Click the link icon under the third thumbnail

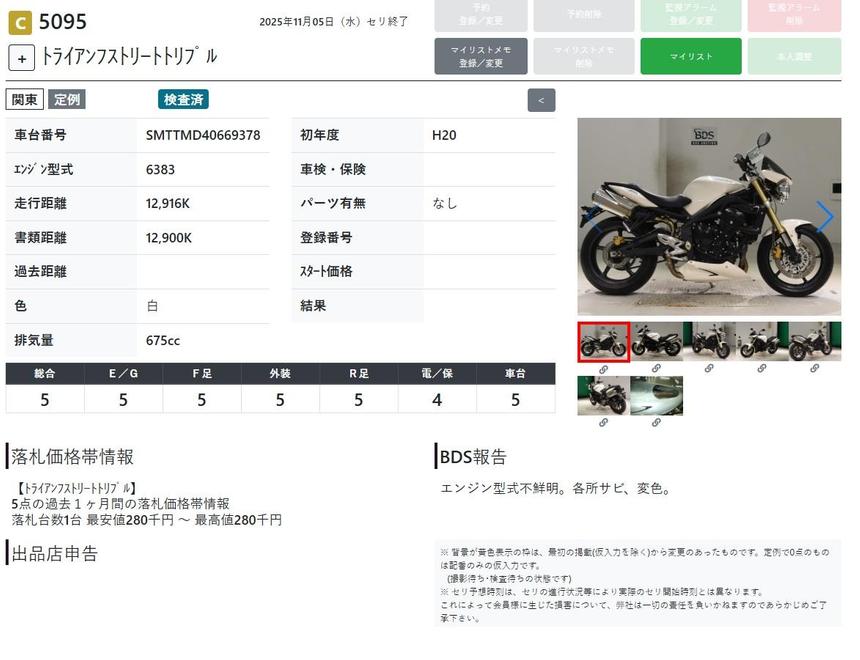point(709,369)
